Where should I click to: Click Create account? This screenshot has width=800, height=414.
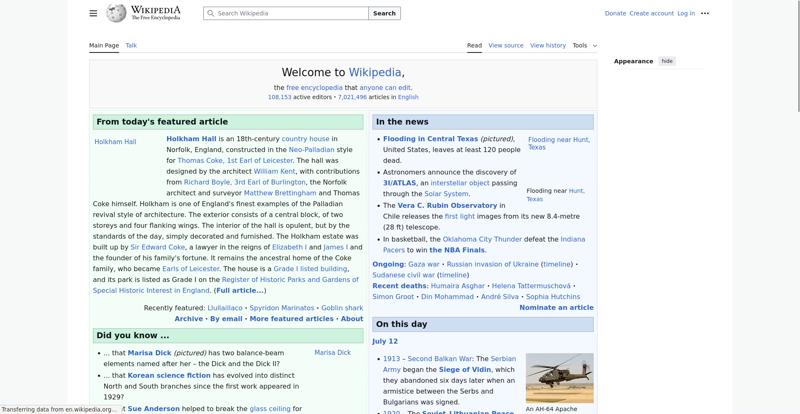[651, 13]
